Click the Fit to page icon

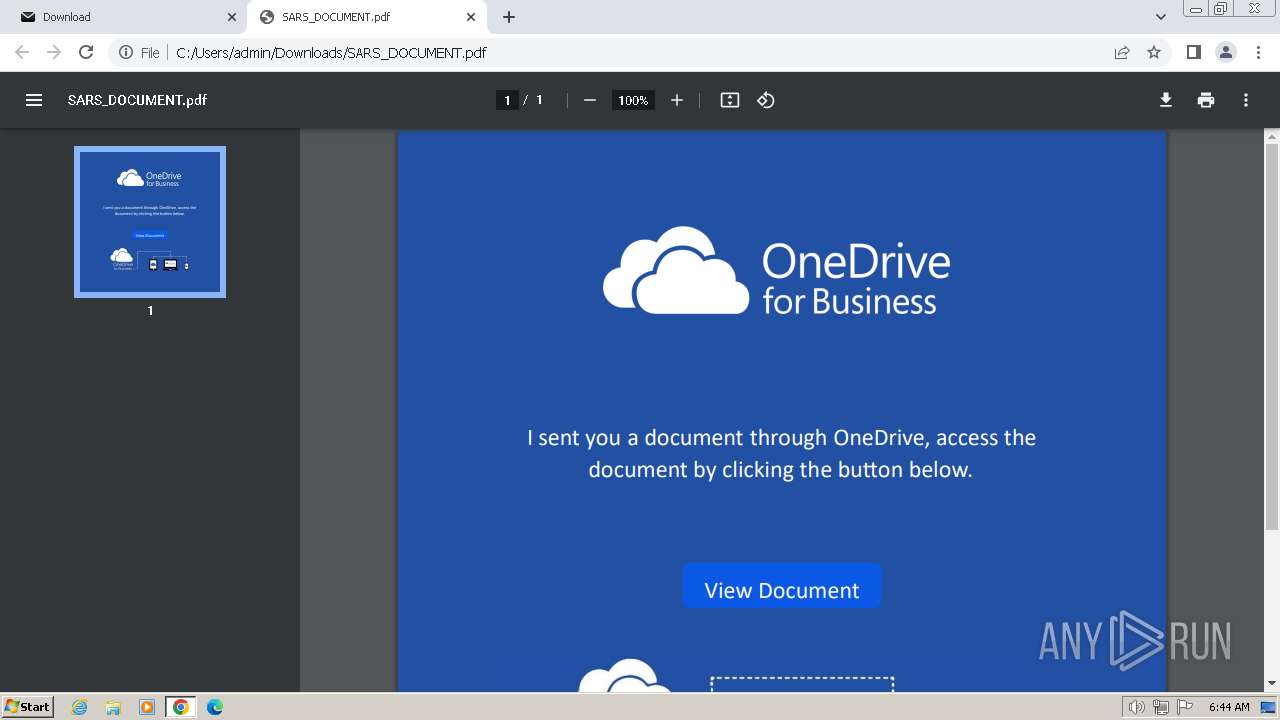point(730,100)
